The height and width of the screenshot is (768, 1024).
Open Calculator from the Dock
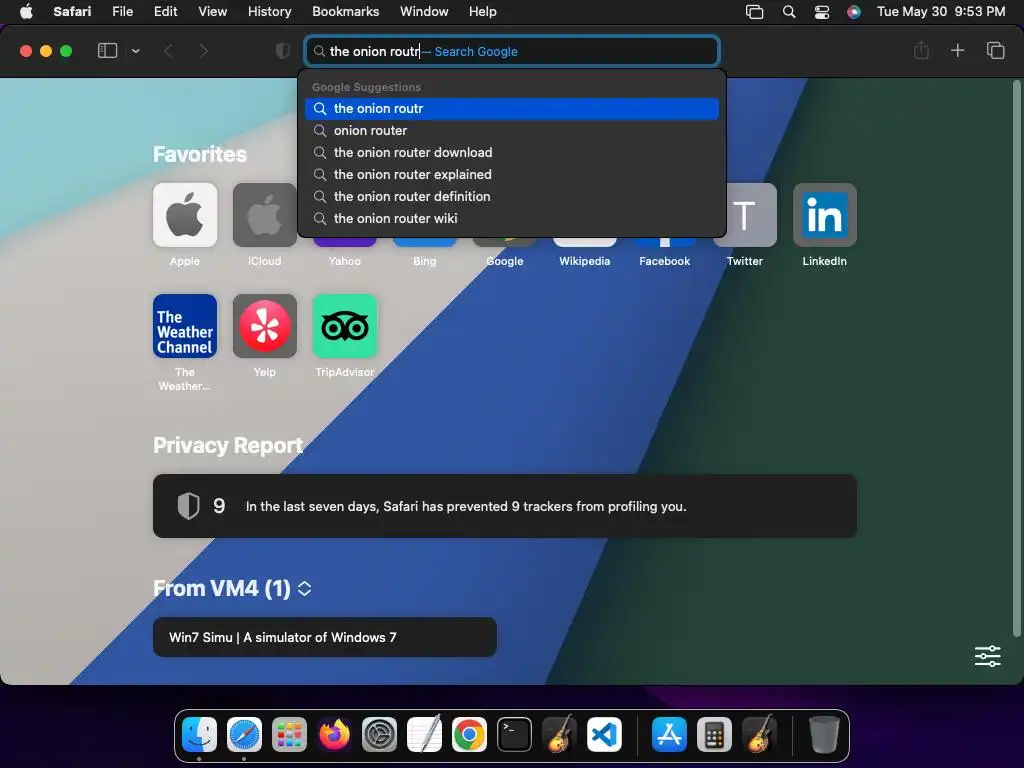click(x=714, y=735)
